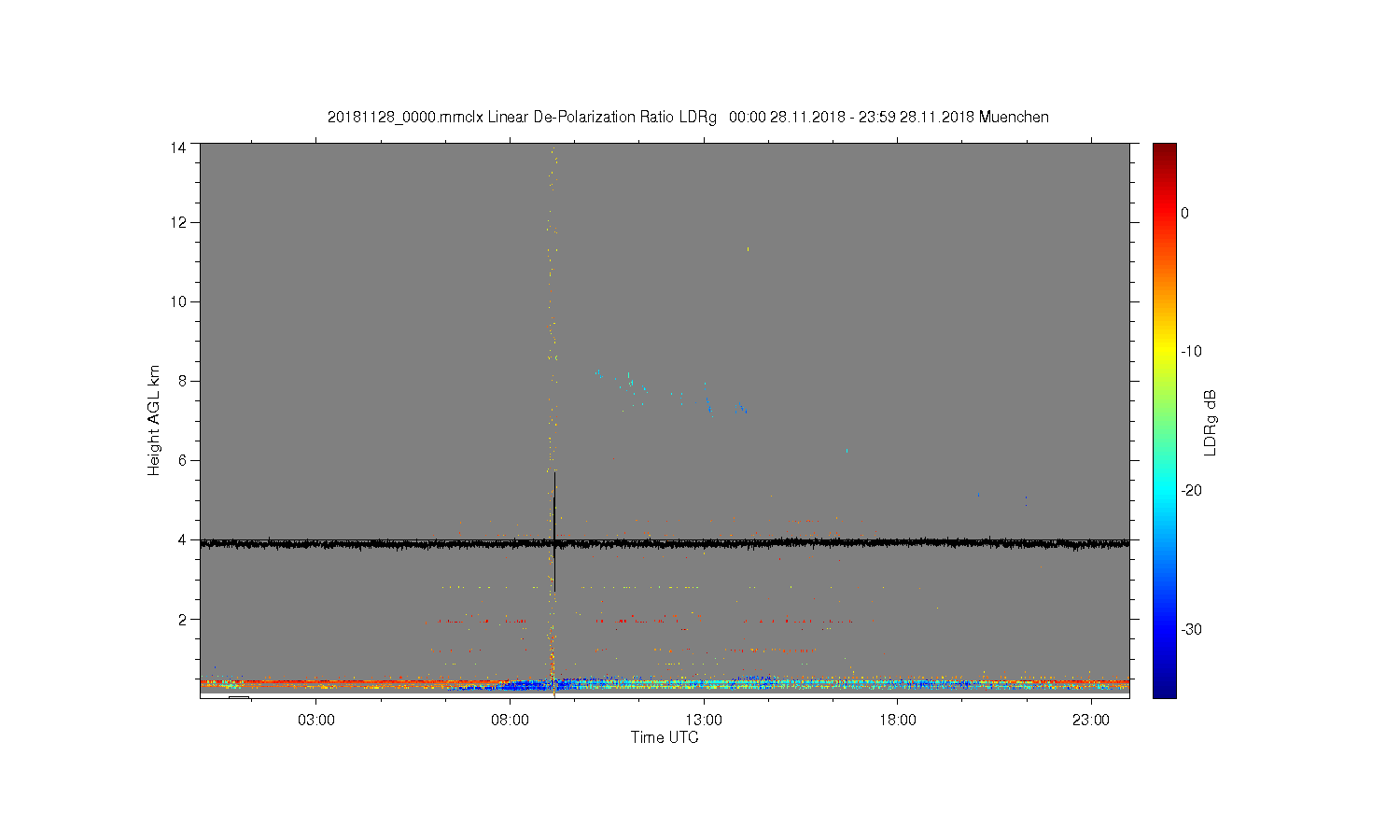
Task: Click the height tick label 12
Action: (177, 222)
